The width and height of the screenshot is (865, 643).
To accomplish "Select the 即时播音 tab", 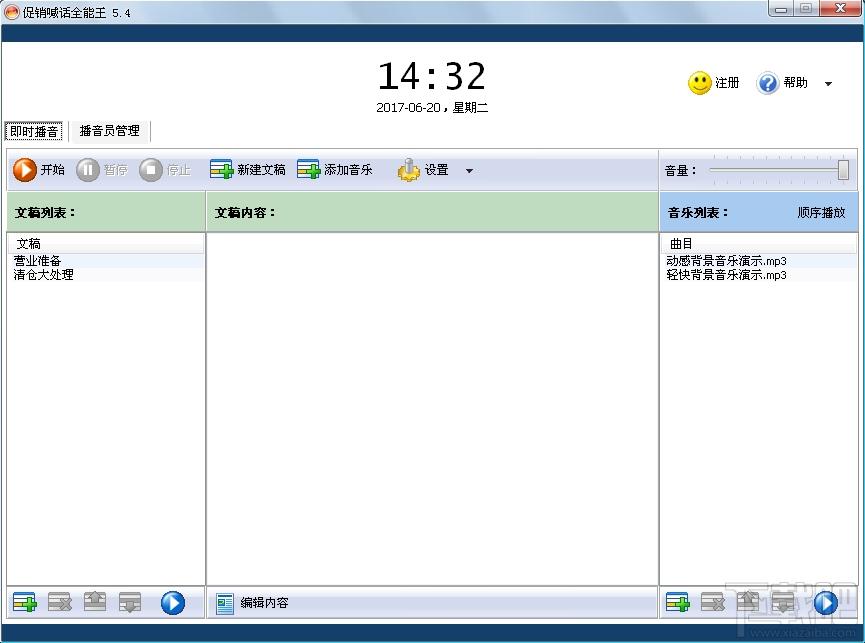I will point(34,131).
